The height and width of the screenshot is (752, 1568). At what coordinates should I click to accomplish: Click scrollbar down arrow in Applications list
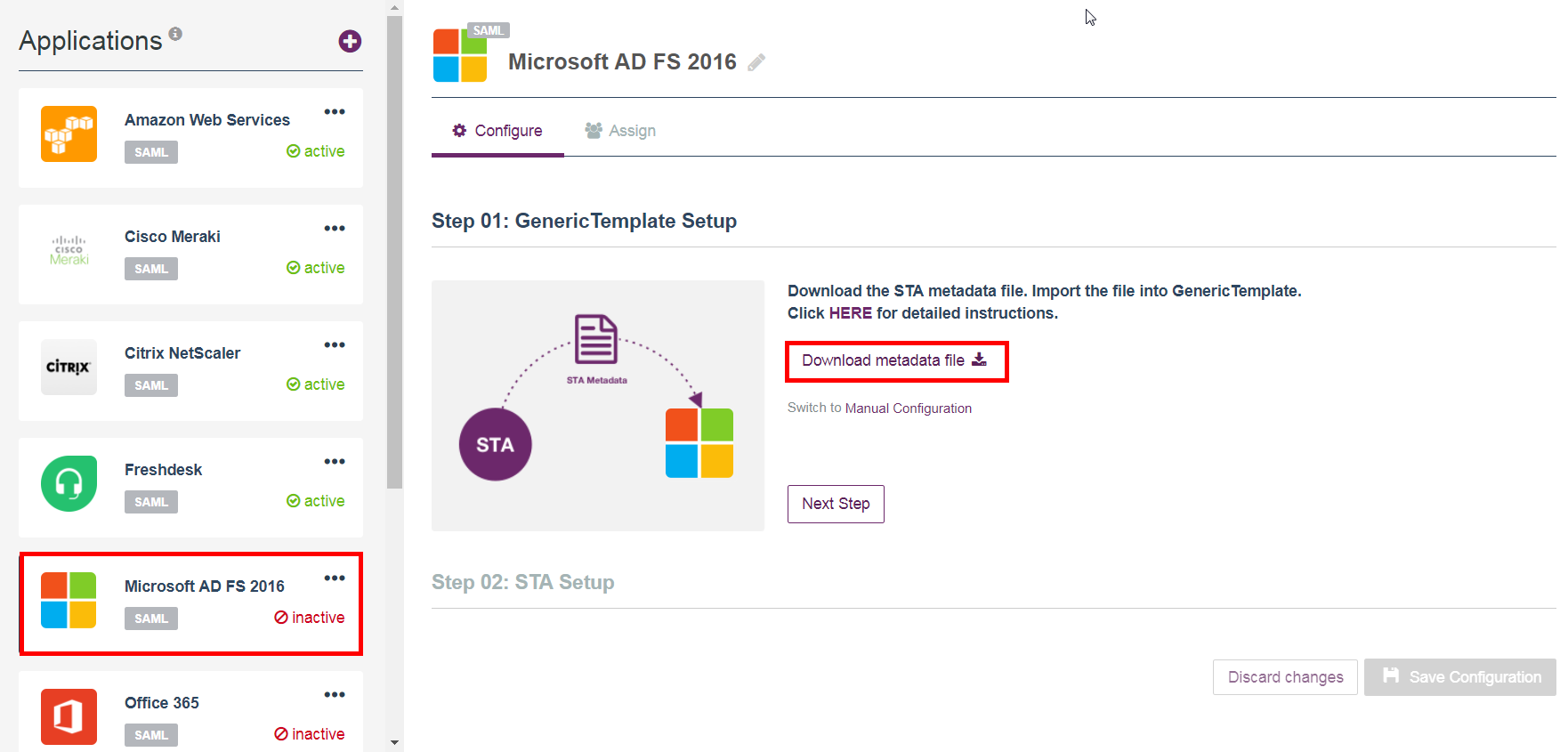395,742
